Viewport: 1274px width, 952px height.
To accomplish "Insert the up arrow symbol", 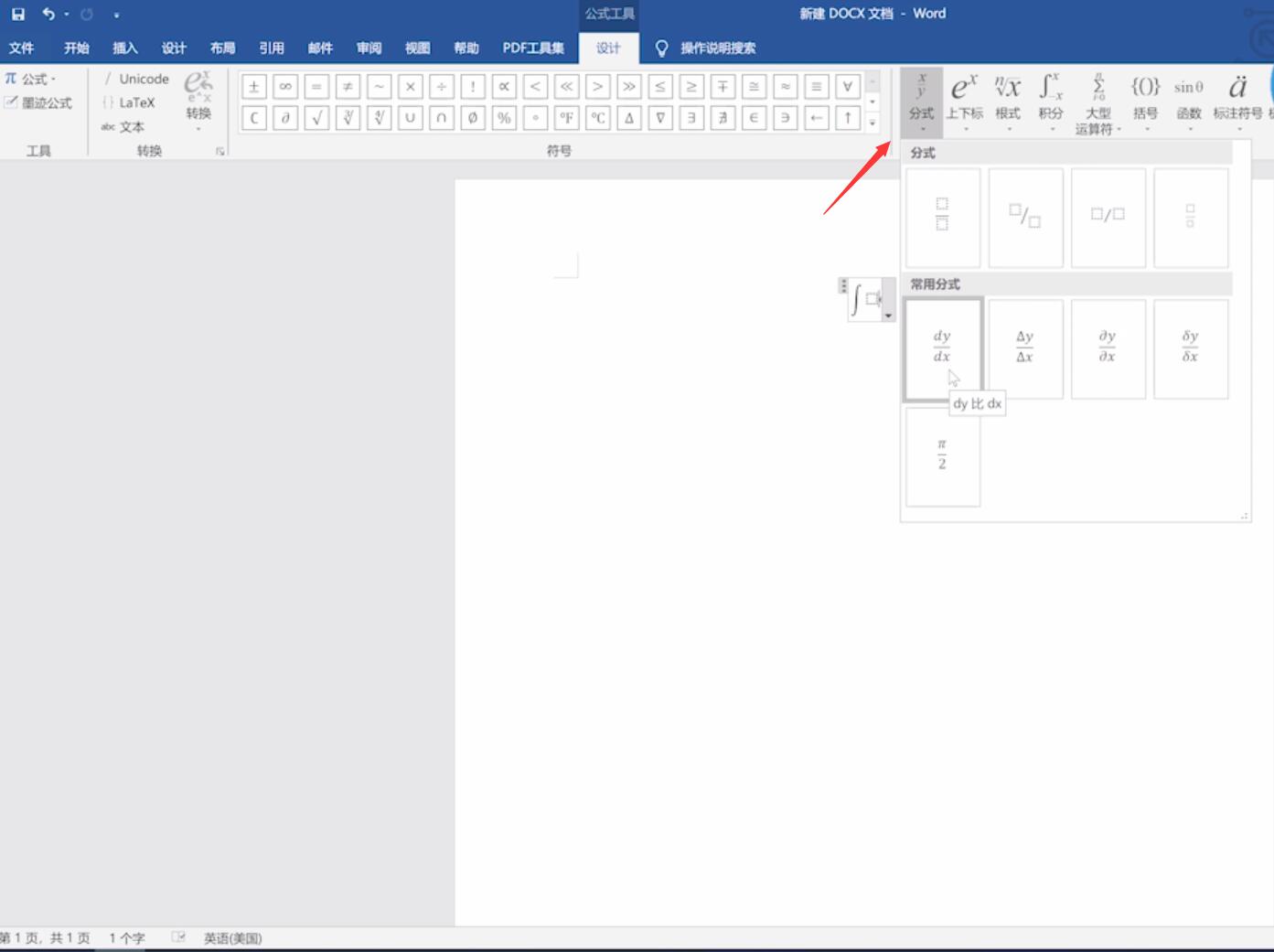I will tap(848, 118).
